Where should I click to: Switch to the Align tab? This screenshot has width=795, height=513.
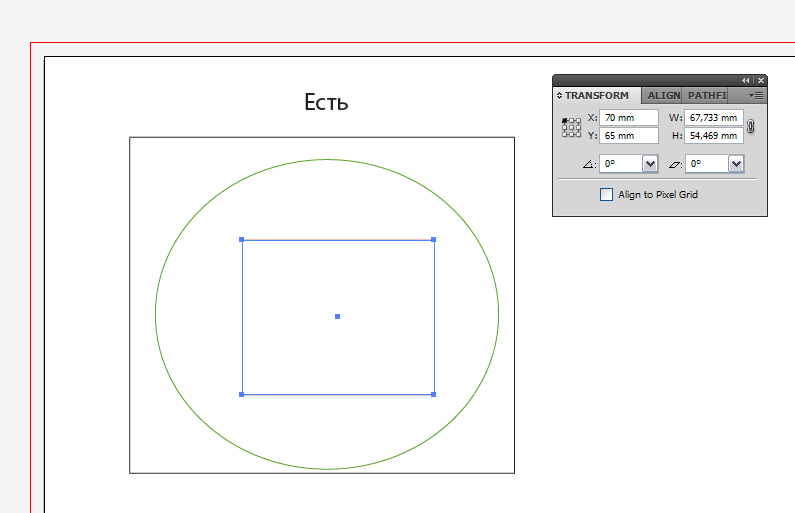pyautogui.click(x=663, y=95)
